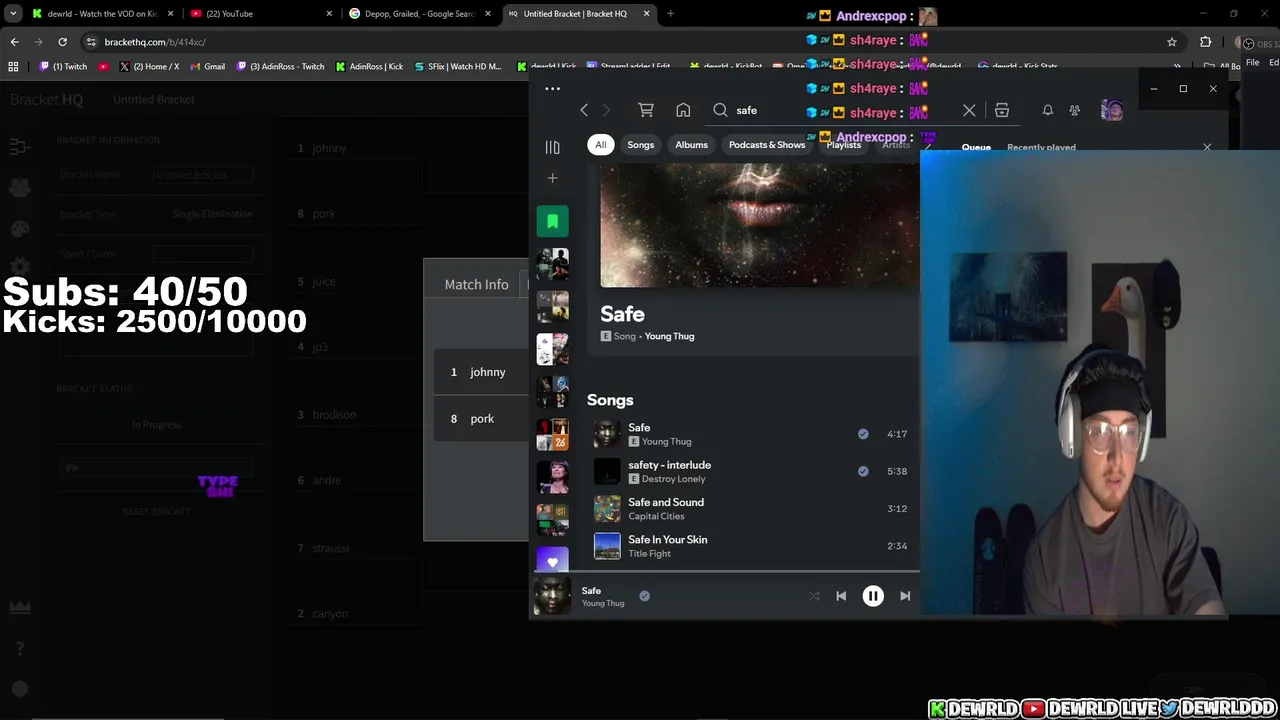This screenshot has width=1280, height=720.
Task: Select the All filter chip
Action: (x=601, y=145)
